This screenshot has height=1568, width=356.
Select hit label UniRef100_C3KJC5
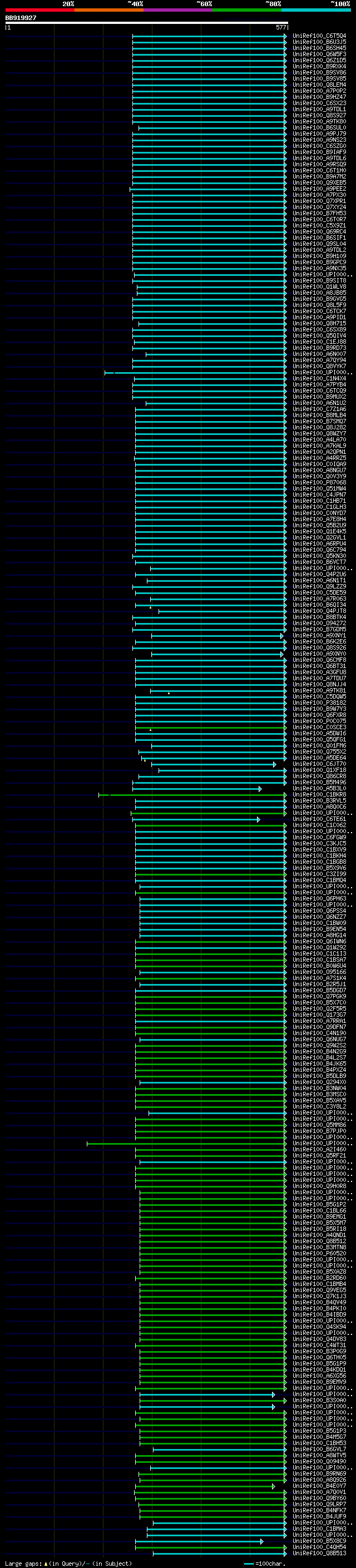(319, 844)
